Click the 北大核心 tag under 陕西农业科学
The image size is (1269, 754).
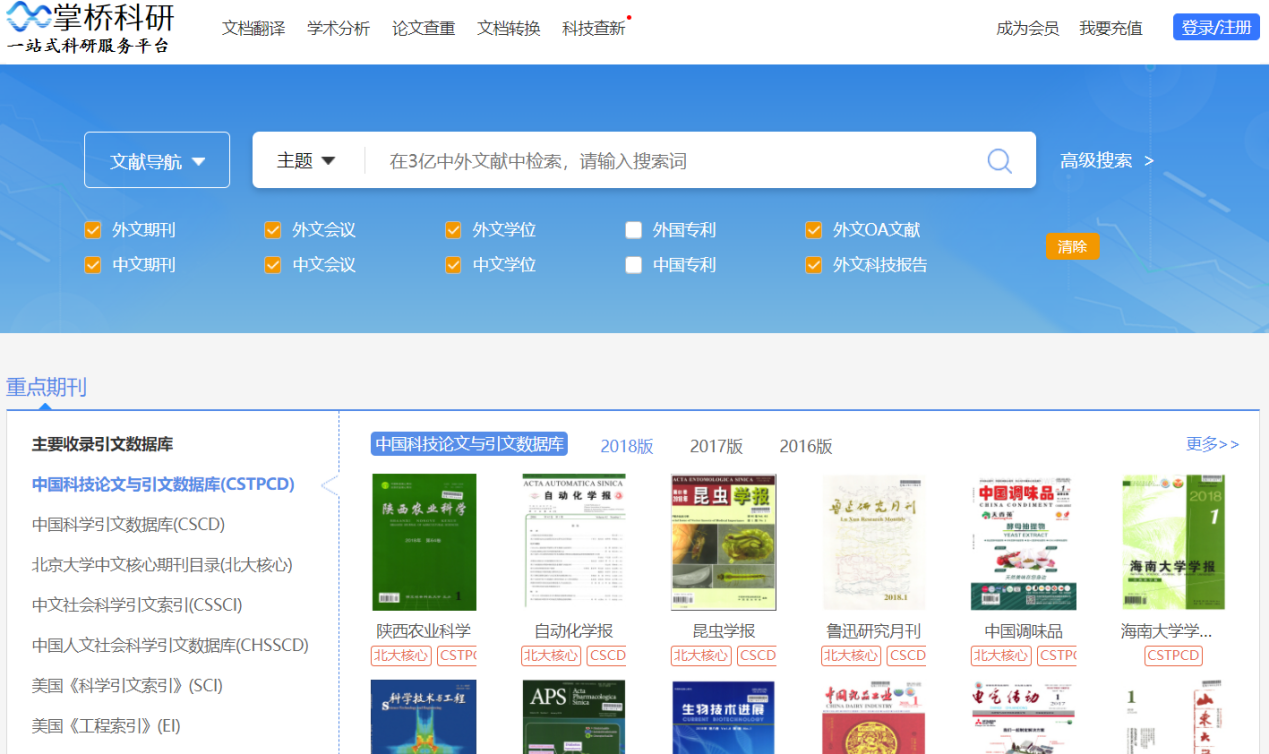coord(401,656)
